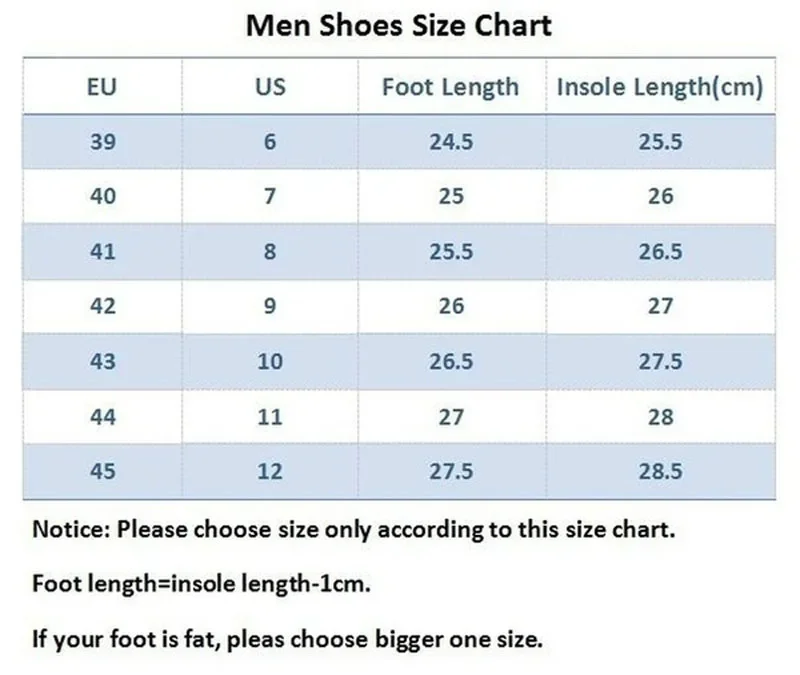
Task: Click foot length 24.5 cell
Action: pyautogui.click(x=450, y=142)
